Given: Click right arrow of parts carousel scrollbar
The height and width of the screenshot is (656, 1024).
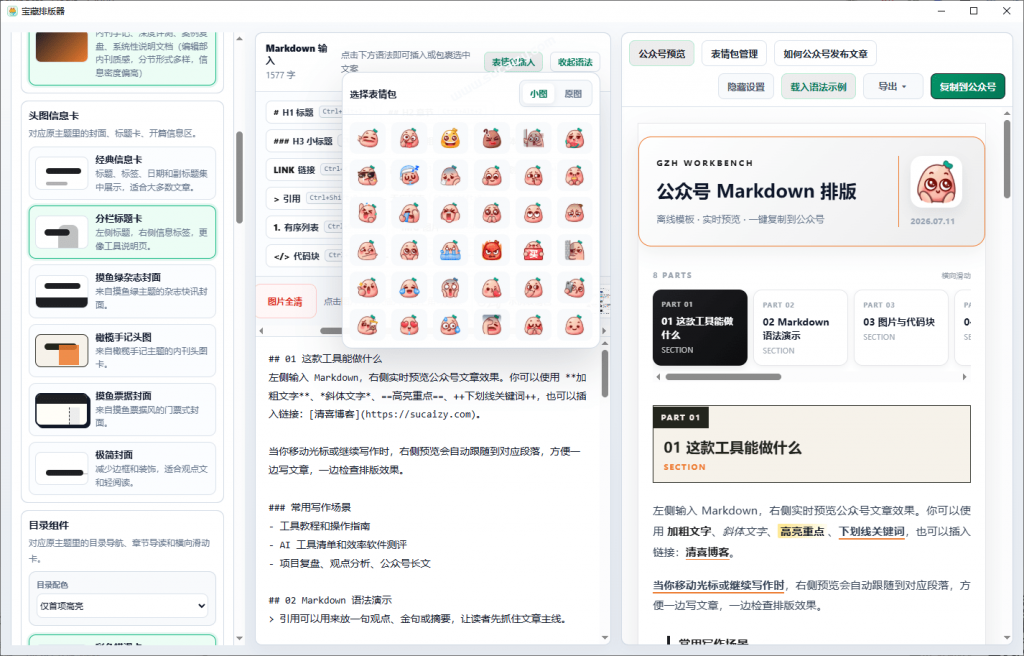Looking at the screenshot, I should 965,377.
